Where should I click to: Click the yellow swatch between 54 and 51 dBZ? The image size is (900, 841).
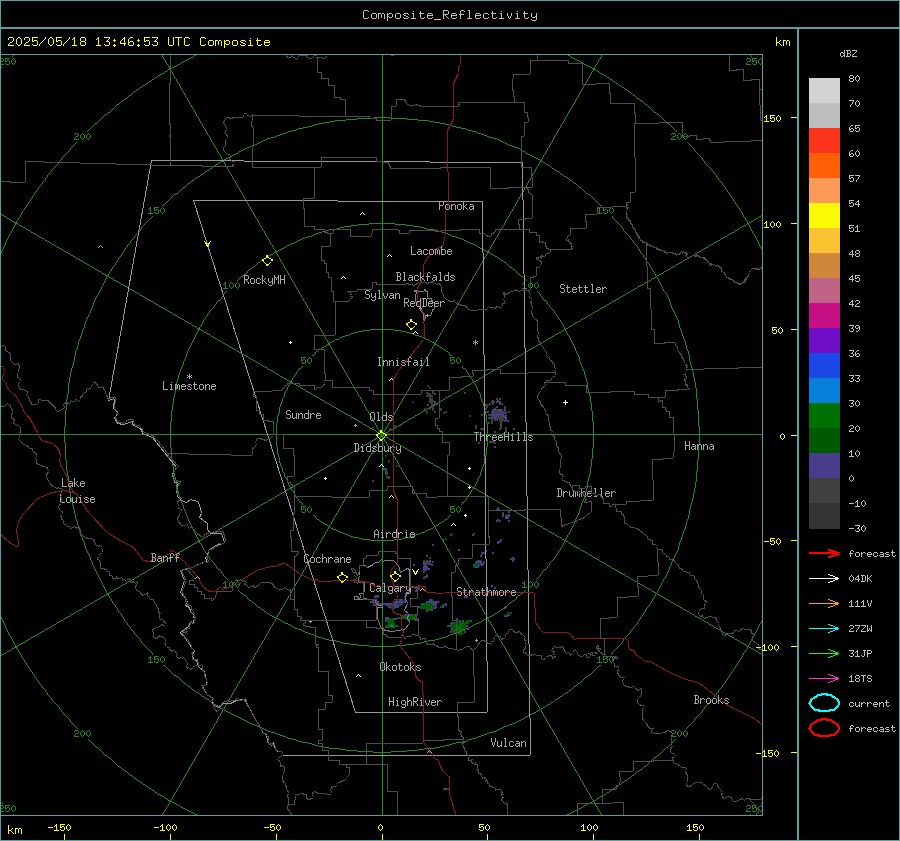(x=824, y=215)
